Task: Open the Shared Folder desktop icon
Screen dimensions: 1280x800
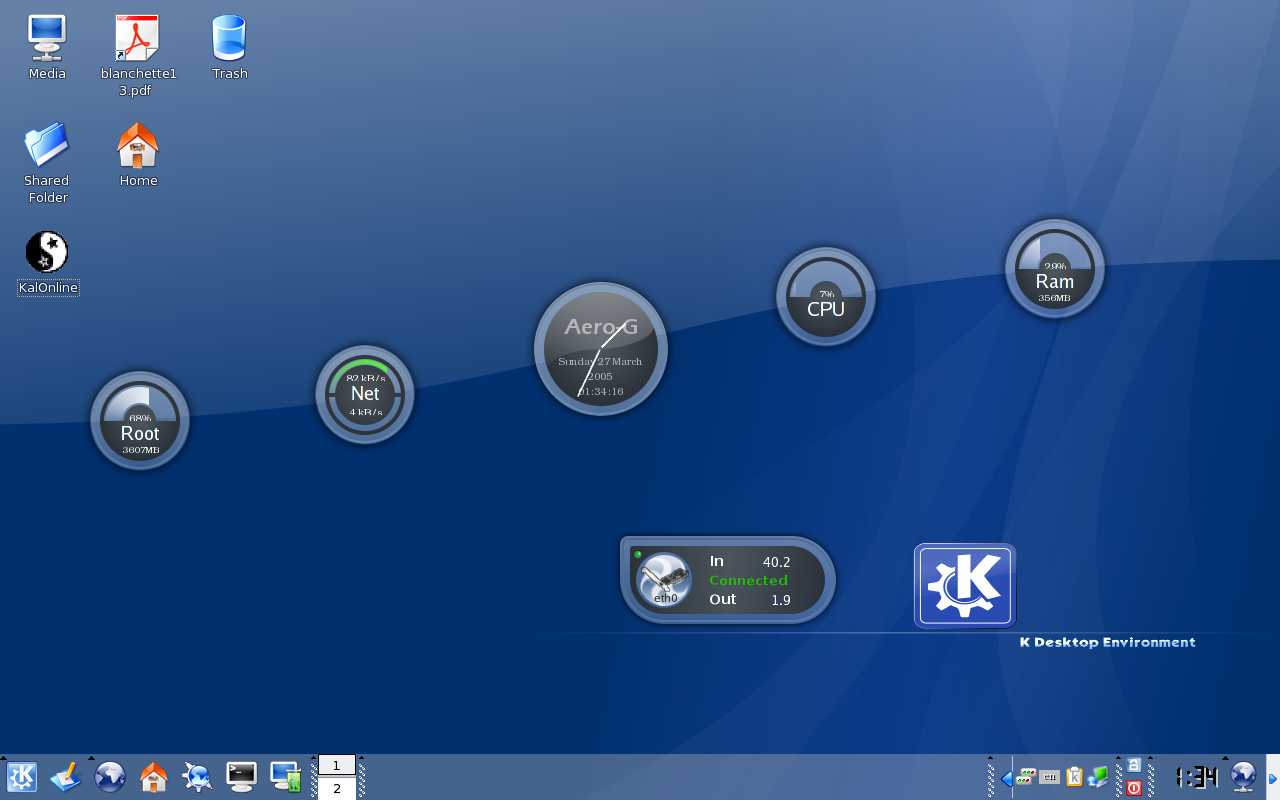Action: 47,144
